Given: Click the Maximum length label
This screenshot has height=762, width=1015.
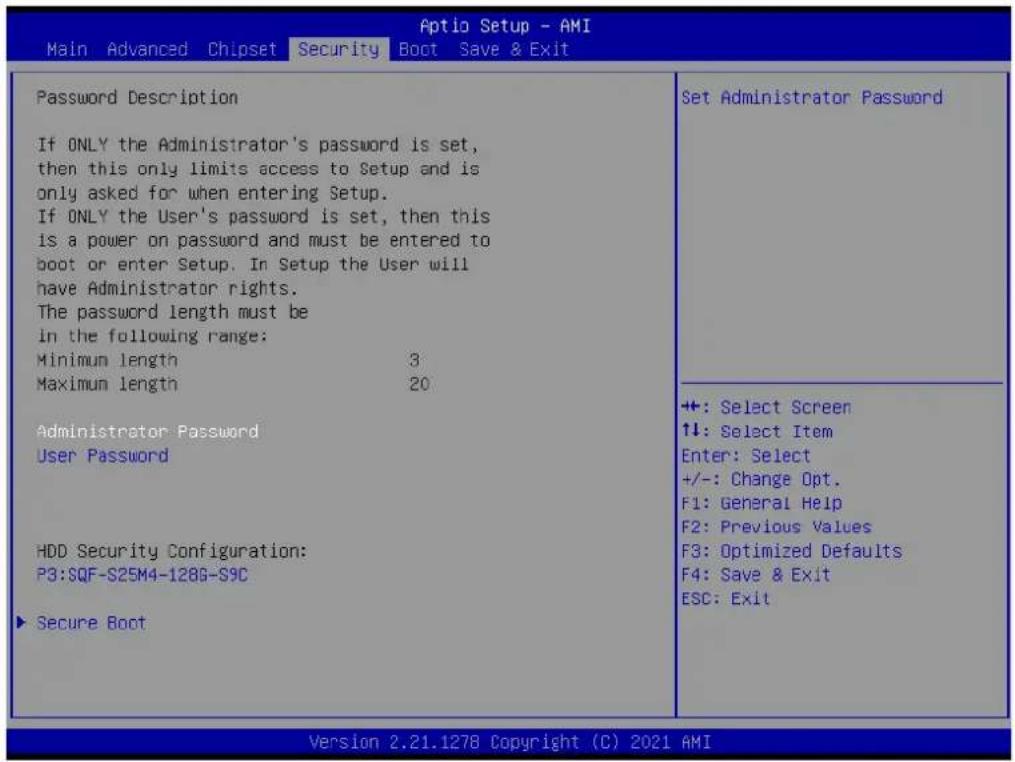Looking at the screenshot, I should (x=107, y=384).
